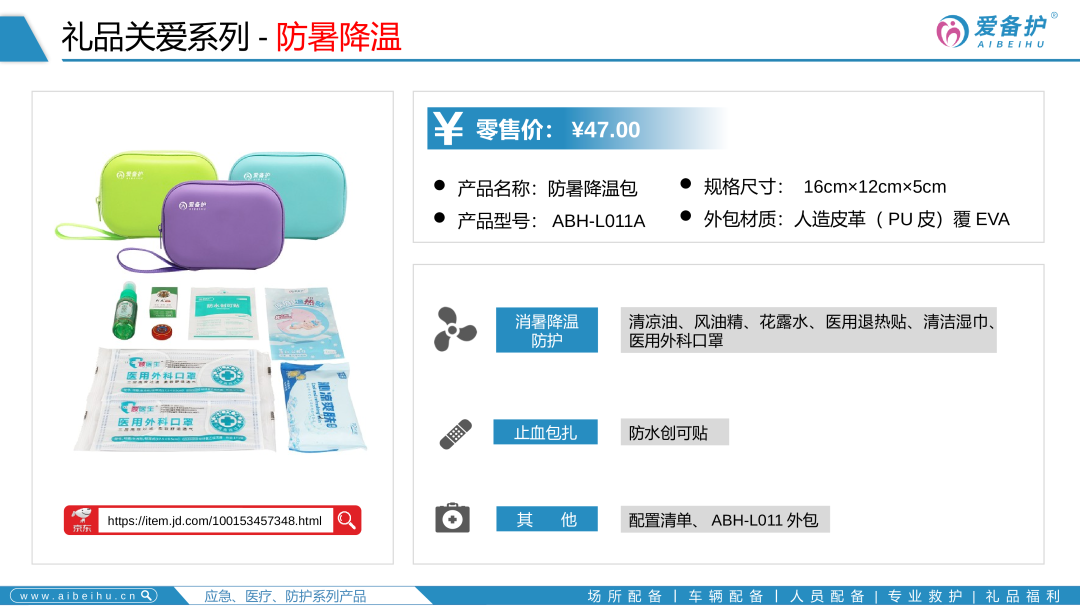Click the first aid kit icon
Viewport: 1080px width, 608px height.
(453, 518)
